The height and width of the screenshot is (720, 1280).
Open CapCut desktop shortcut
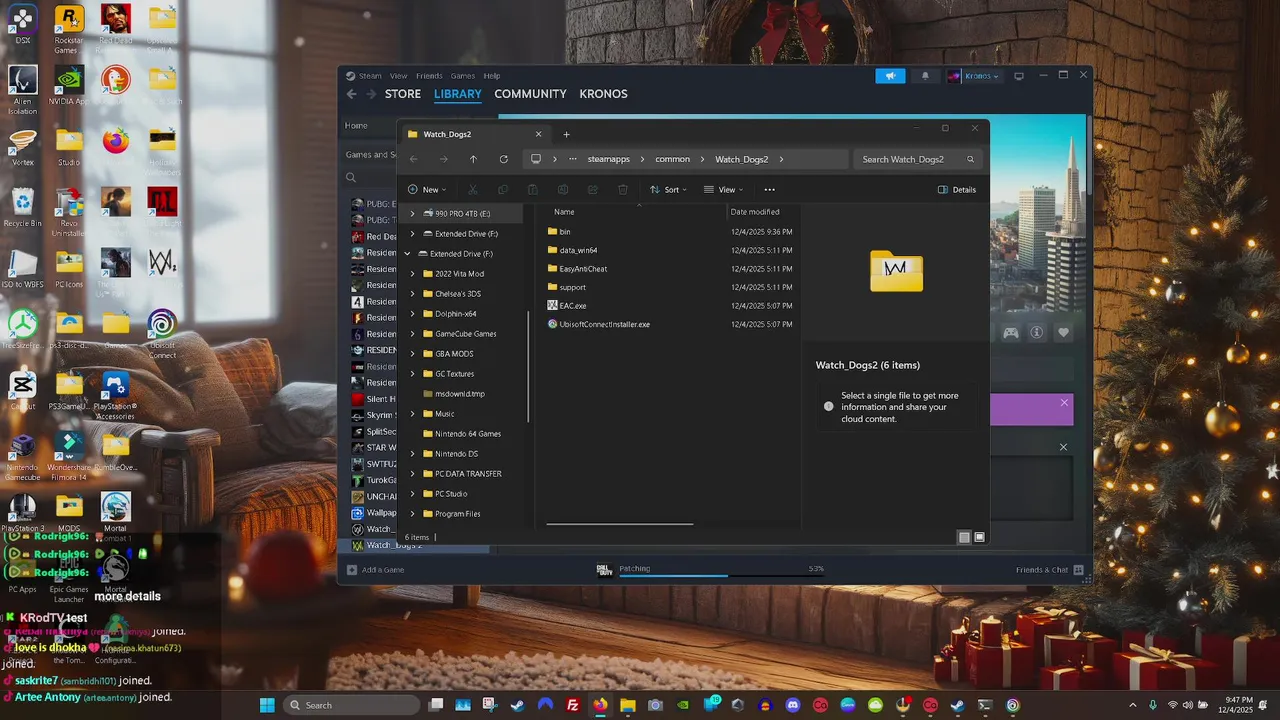pyautogui.click(x=22, y=391)
